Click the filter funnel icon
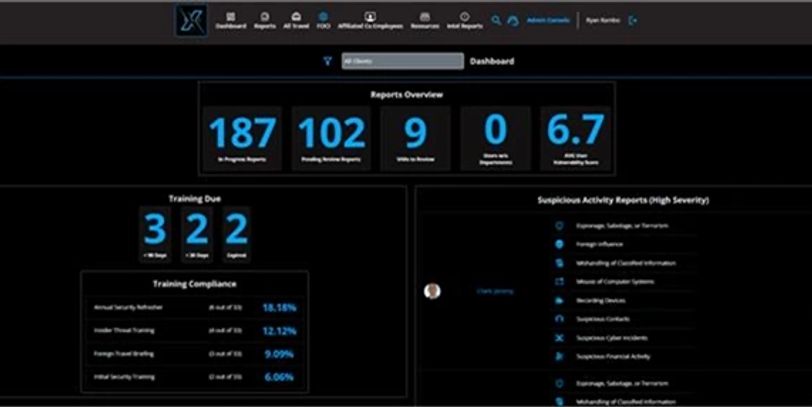This screenshot has width=812, height=407. click(327, 61)
